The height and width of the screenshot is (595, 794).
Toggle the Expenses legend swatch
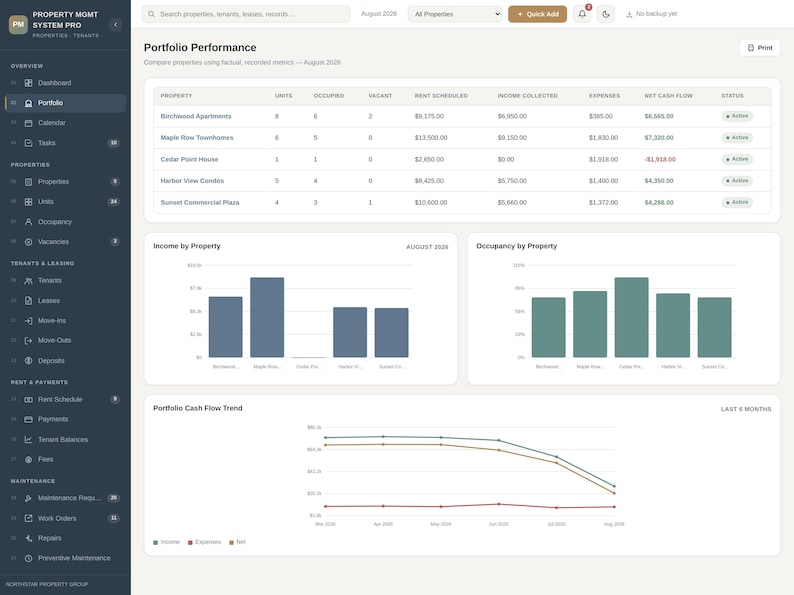pos(190,542)
